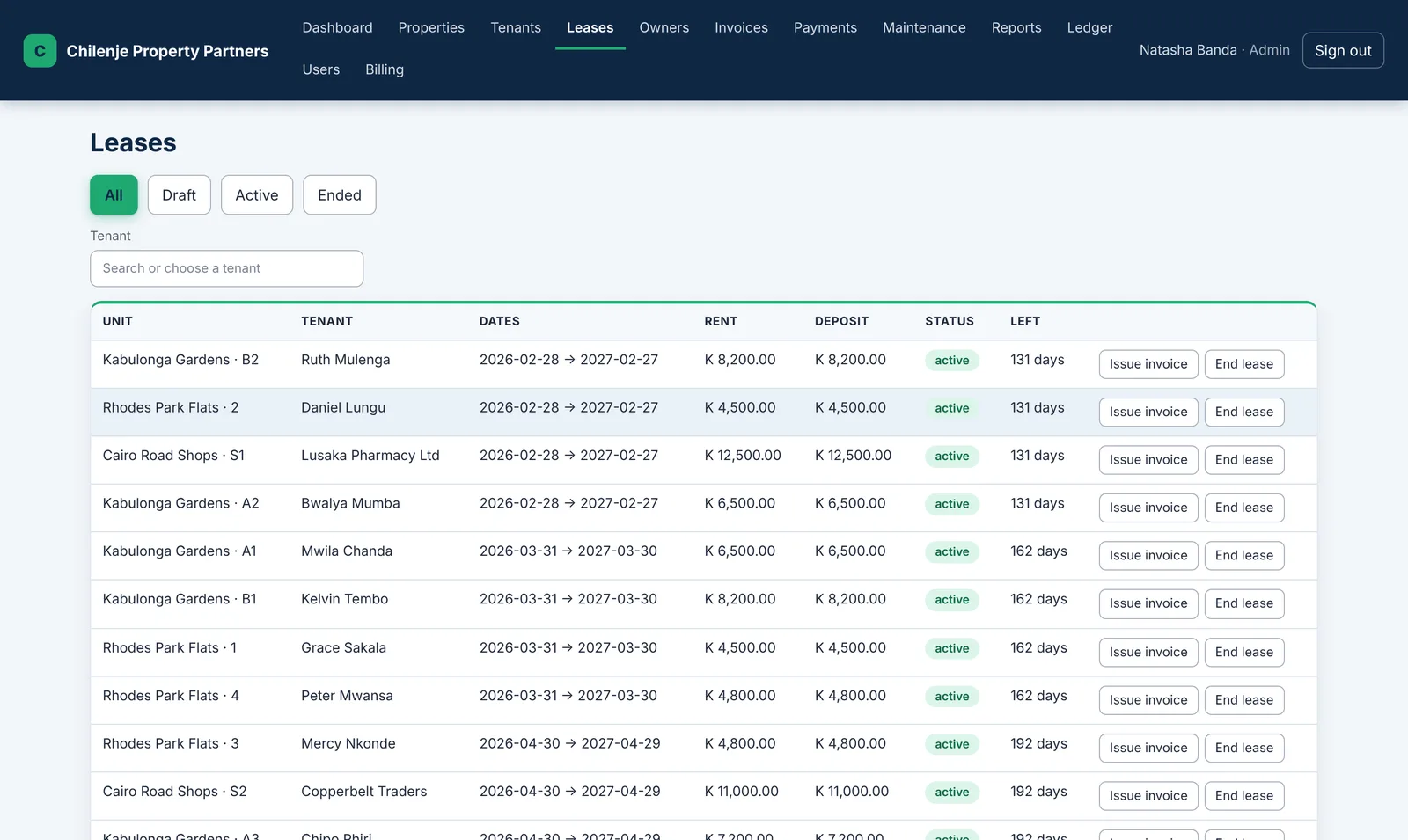Filter leases by Draft
This screenshot has width=1408, height=840.
[179, 195]
